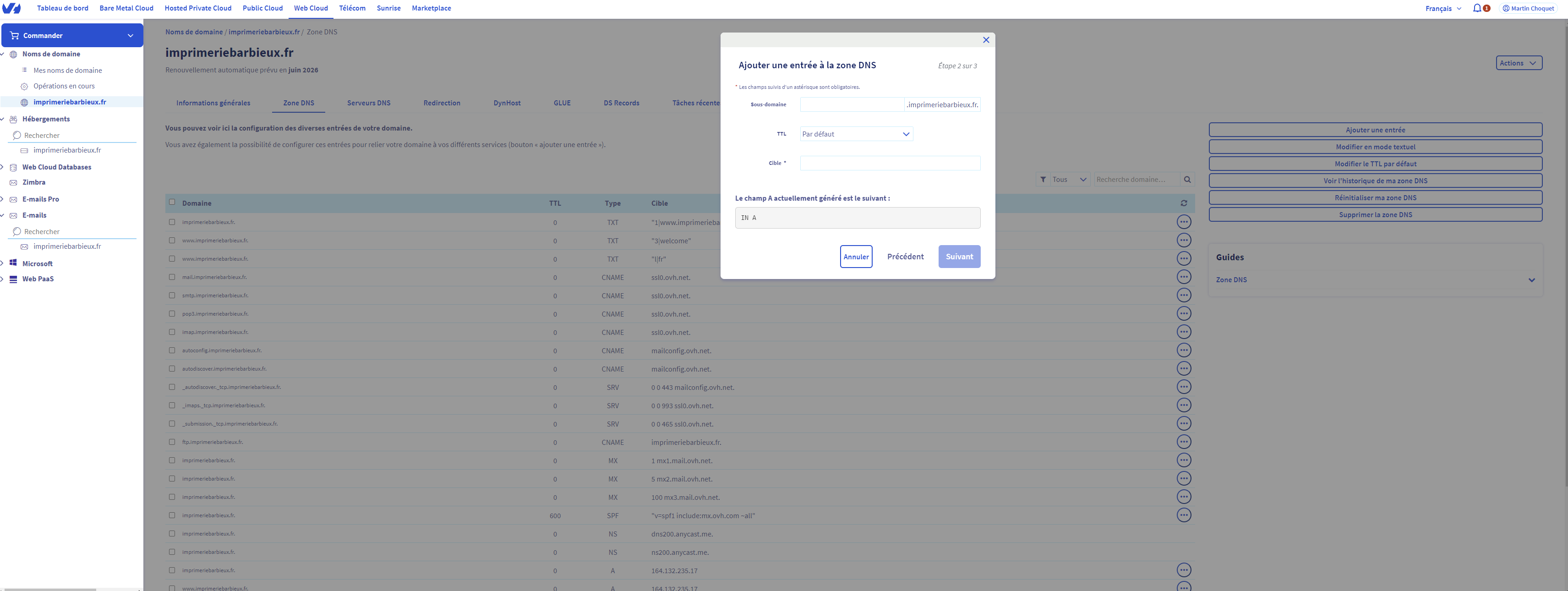The width and height of the screenshot is (1568, 591).
Task: Expand the Zone DNS guide section
Action: tap(1531, 280)
